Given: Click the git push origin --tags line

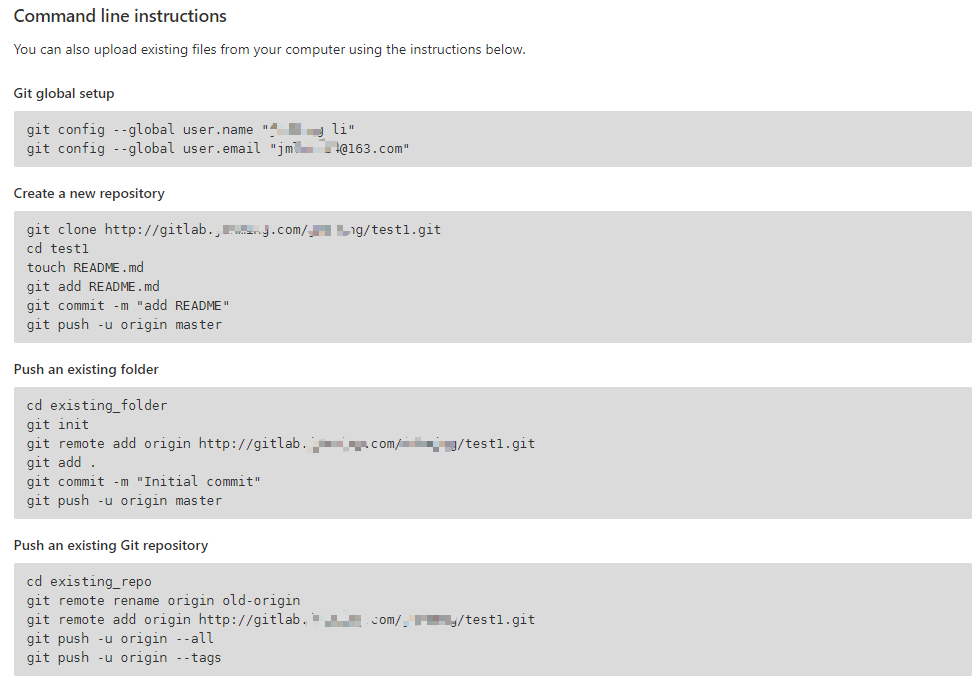Looking at the screenshot, I should [124, 658].
